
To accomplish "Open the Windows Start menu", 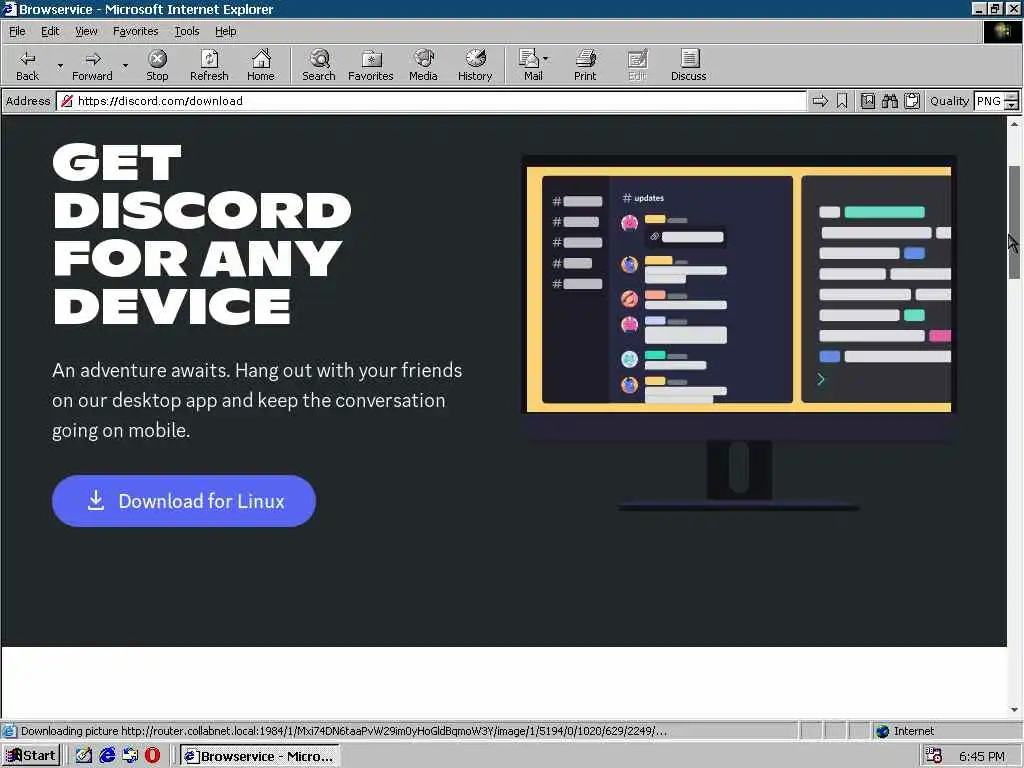I will click(31, 756).
